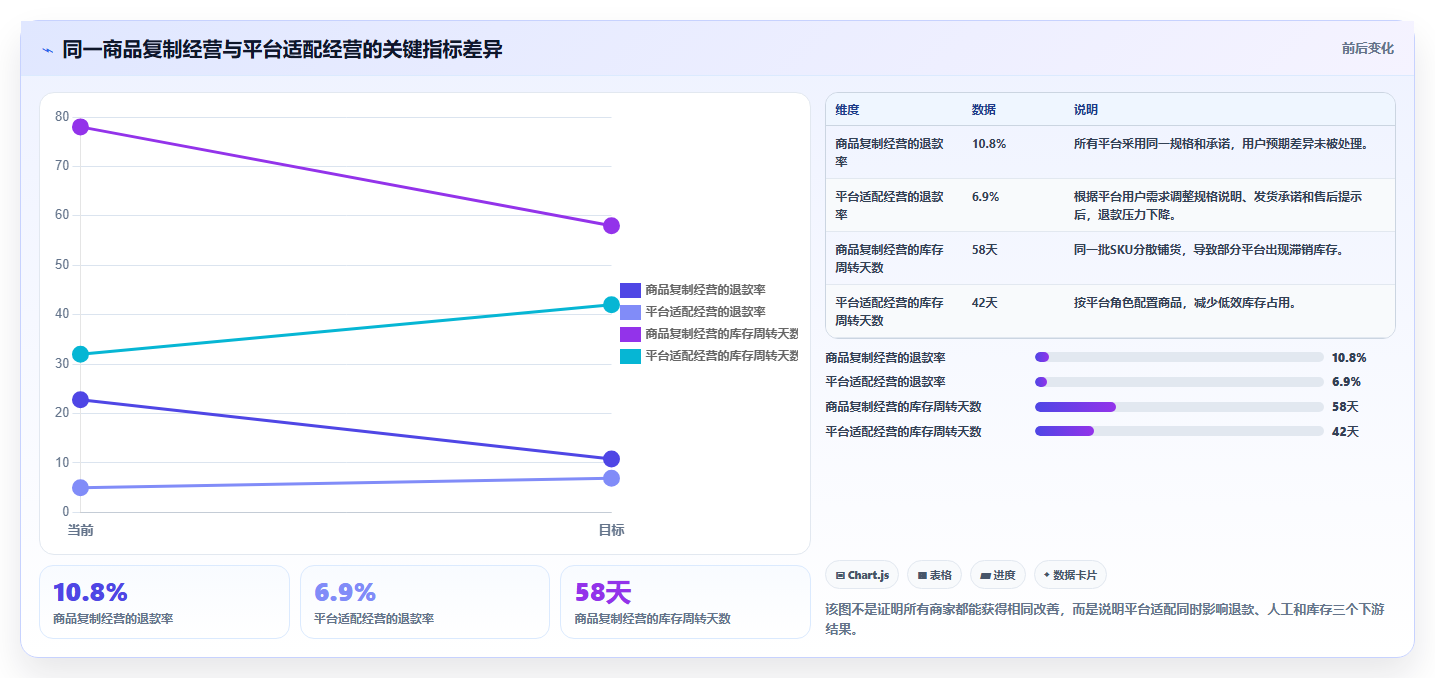1435x678 pixels.
Task: Click the 42天 progress bar
Action: pos(1179,432)
